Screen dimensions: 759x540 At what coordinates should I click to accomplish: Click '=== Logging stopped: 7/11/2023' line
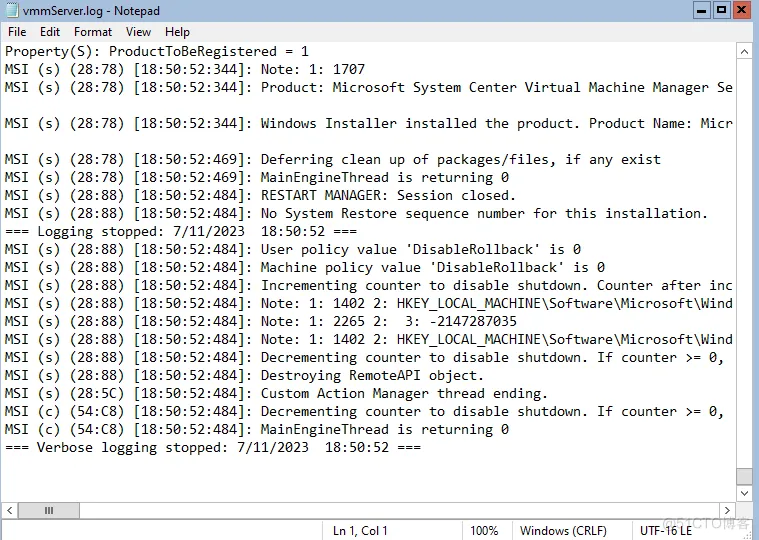[x=181, y=231]
